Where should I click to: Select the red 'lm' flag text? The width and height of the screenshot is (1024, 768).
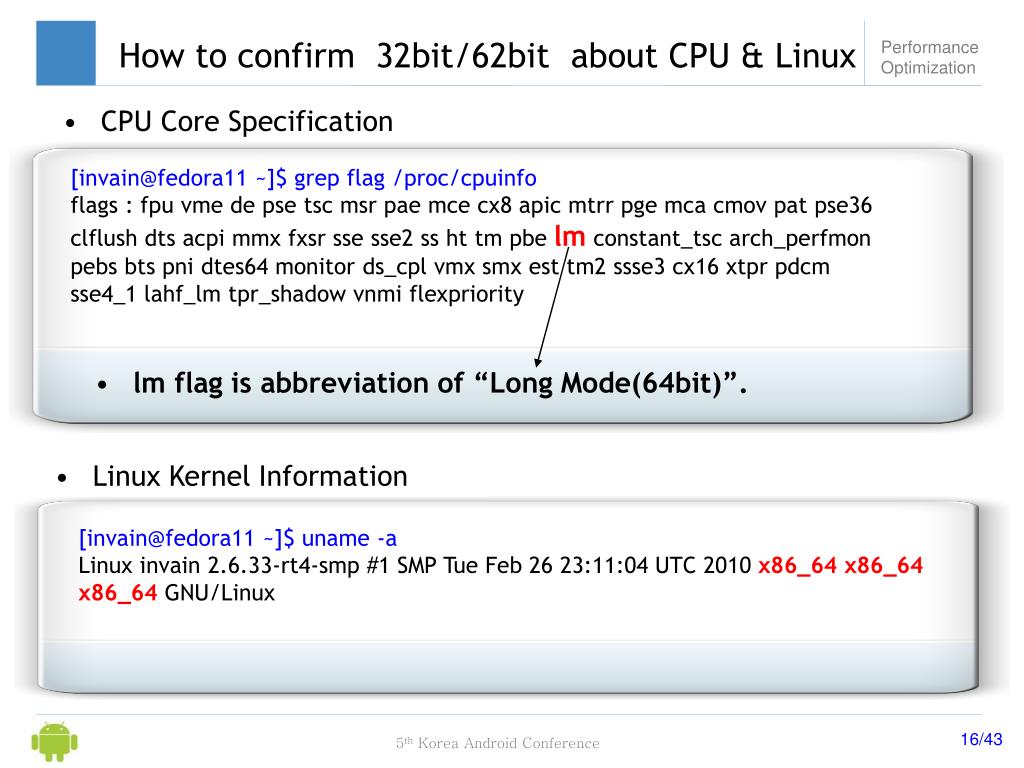[x=569, y=236]
